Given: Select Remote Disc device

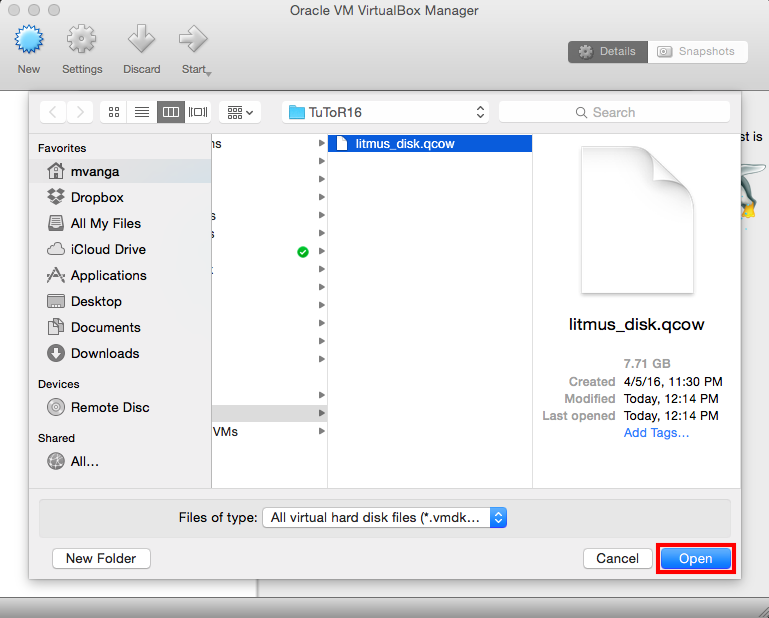Looking at the screenshot, I should tap(120, 407).
